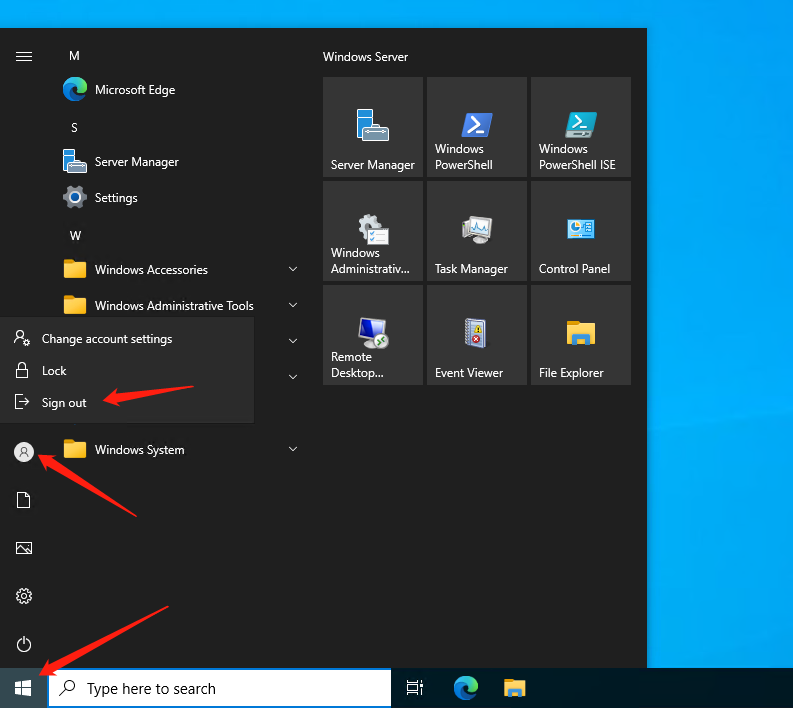Launch Microsoft Edge from the taskbar
The image size is (793, 708).
466,688
